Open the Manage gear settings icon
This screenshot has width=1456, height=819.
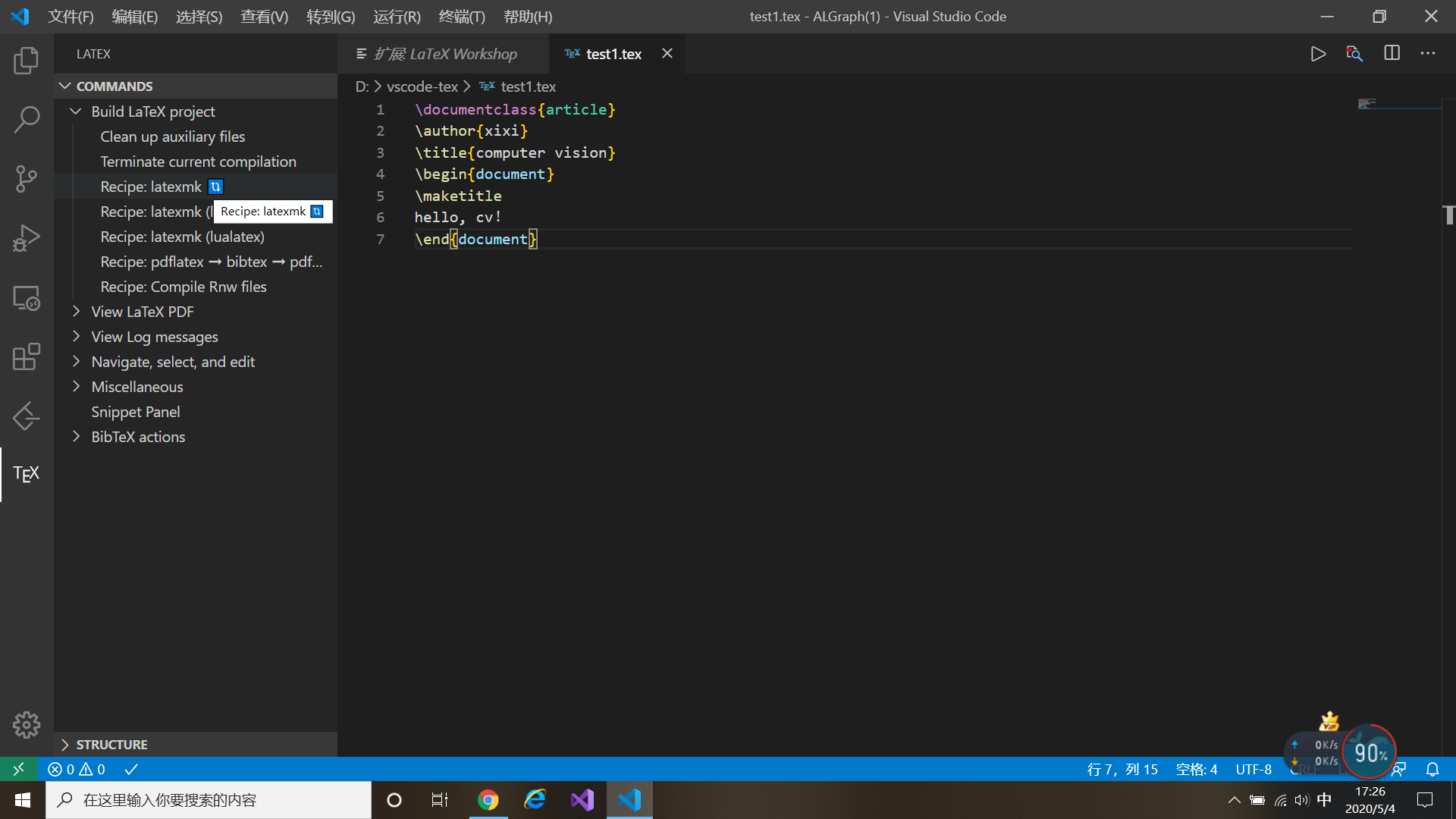point(26,725)
